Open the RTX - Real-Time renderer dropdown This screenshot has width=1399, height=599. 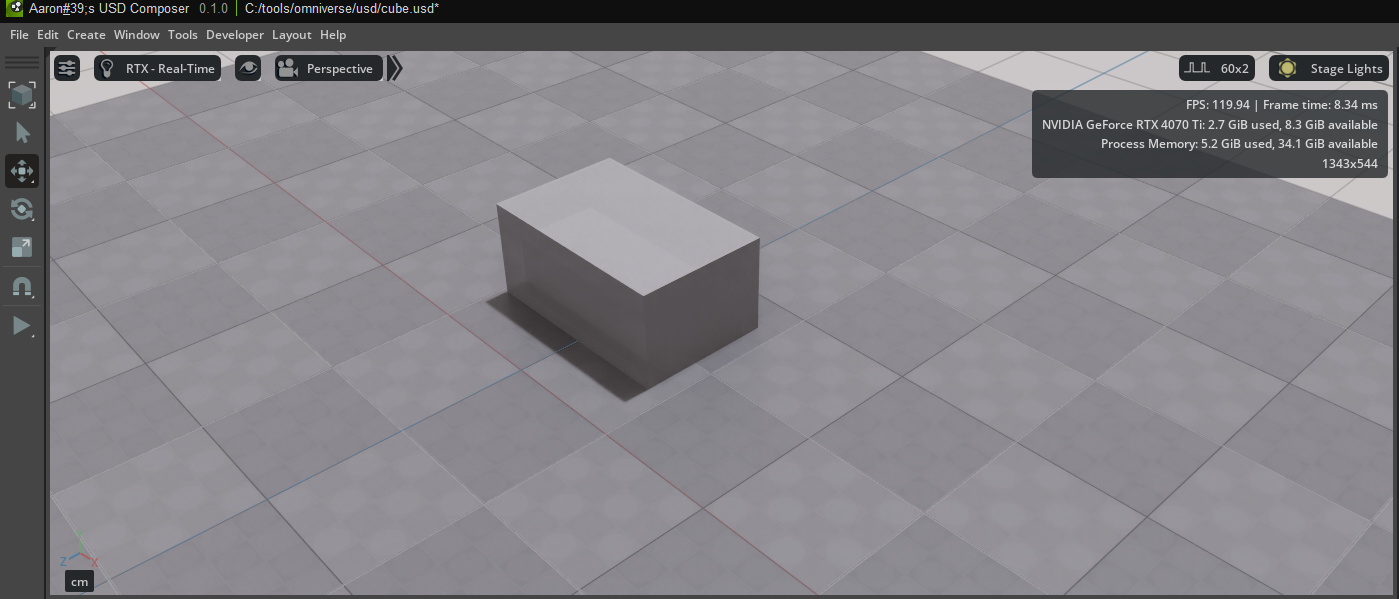157,68
